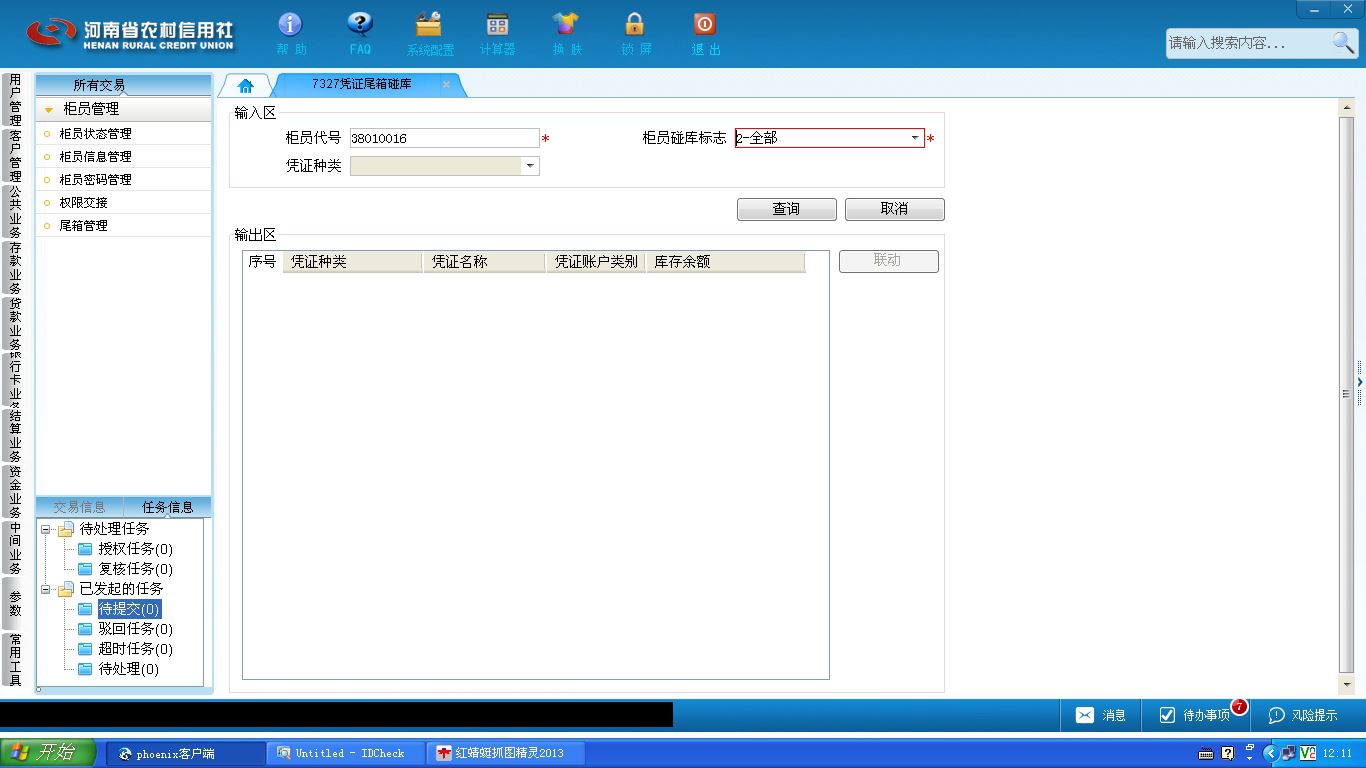Open 待办事项 checklist icon
The image size is (1366, 768).
[1167, 715]
